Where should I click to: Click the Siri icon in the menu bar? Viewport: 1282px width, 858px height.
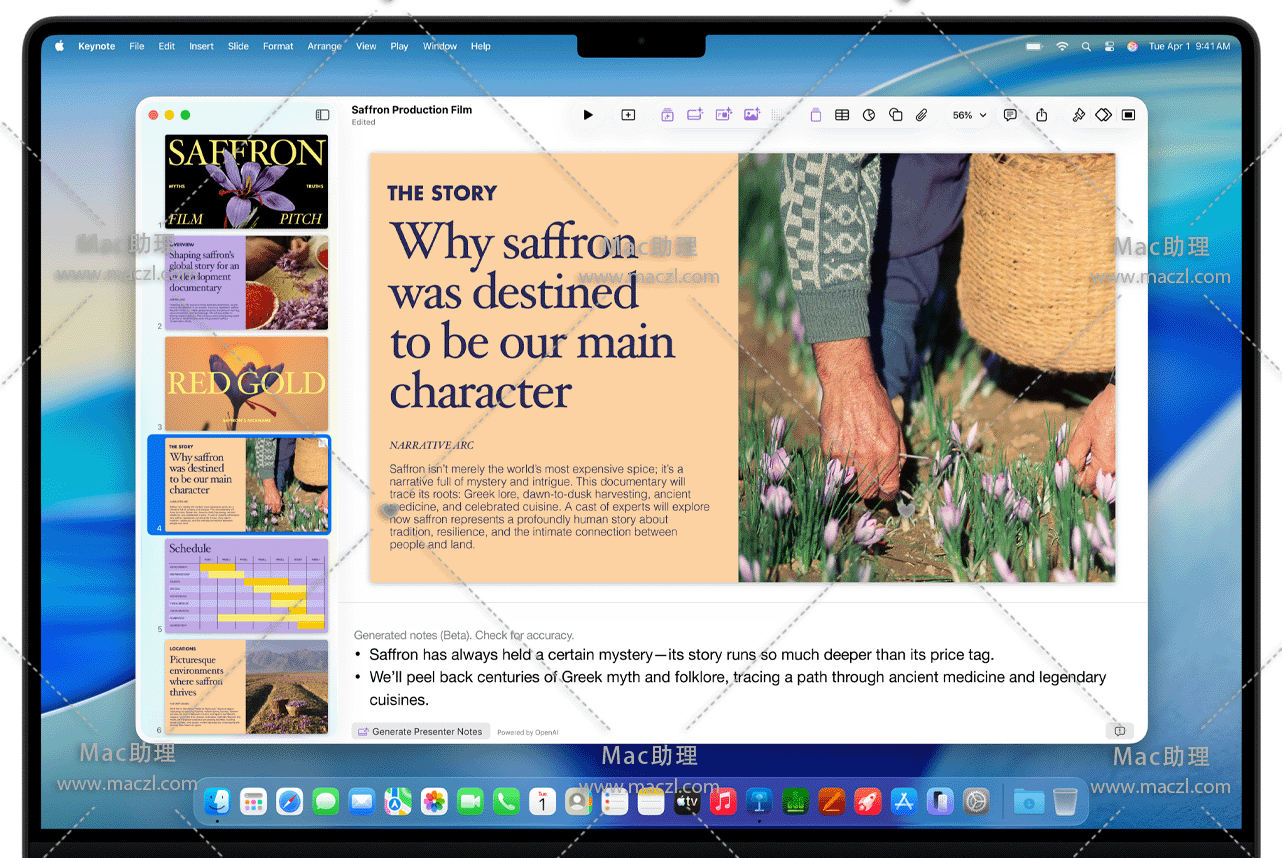tap(1132, 46)
